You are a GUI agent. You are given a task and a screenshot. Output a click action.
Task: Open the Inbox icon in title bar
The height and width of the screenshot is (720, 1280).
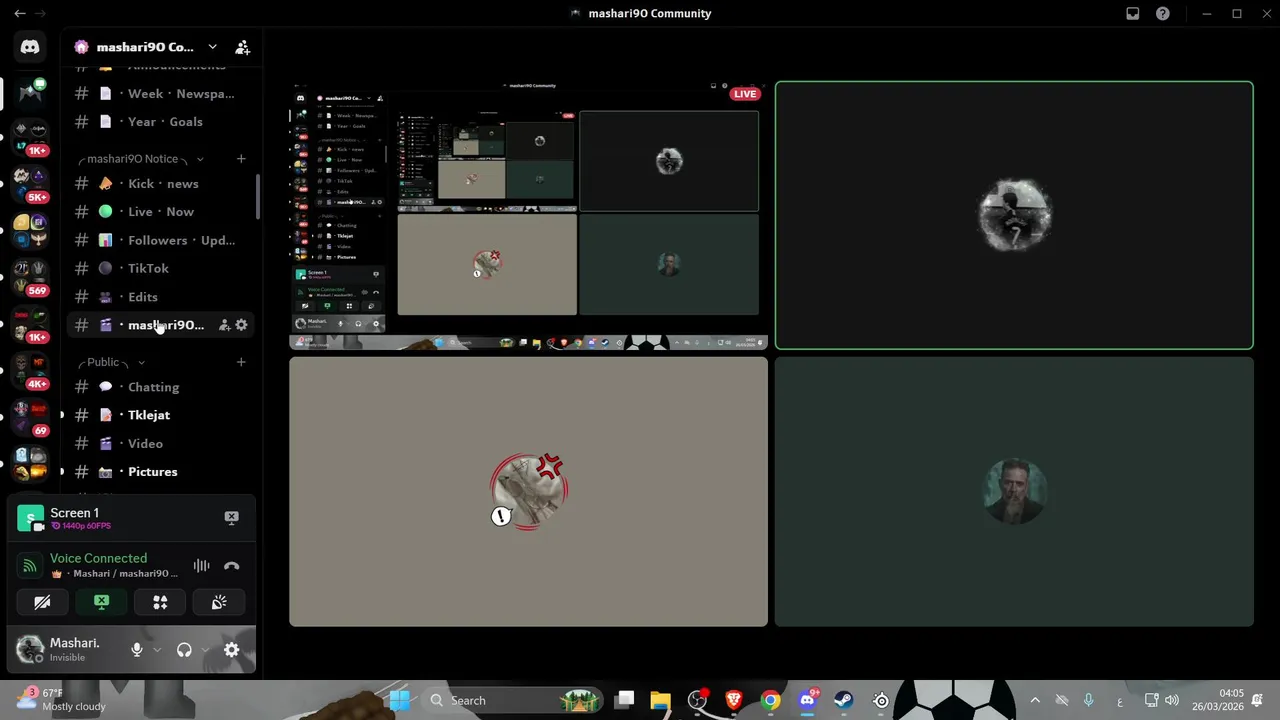click(x=1132, y=13)
